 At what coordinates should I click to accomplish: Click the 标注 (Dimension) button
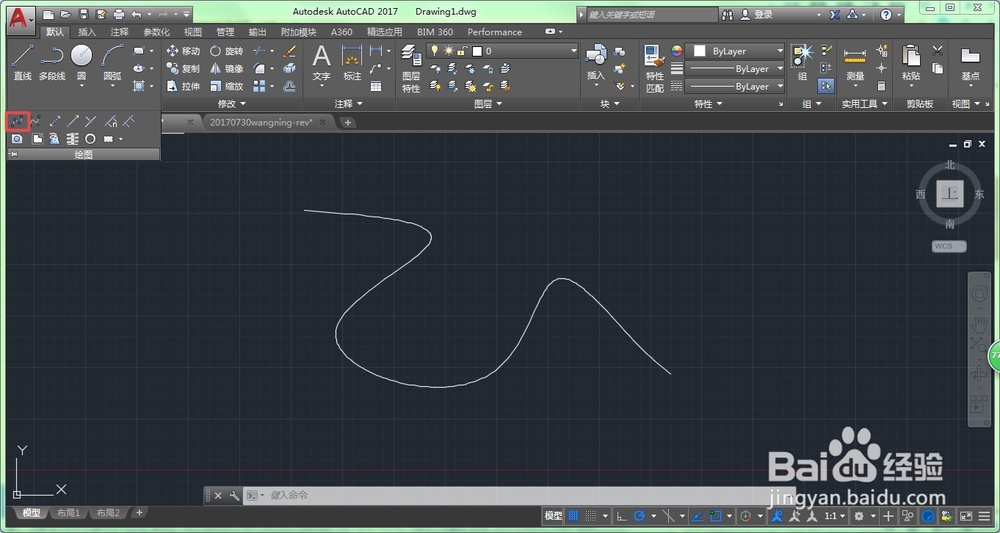pyautogui.click(x=352, y=62)
